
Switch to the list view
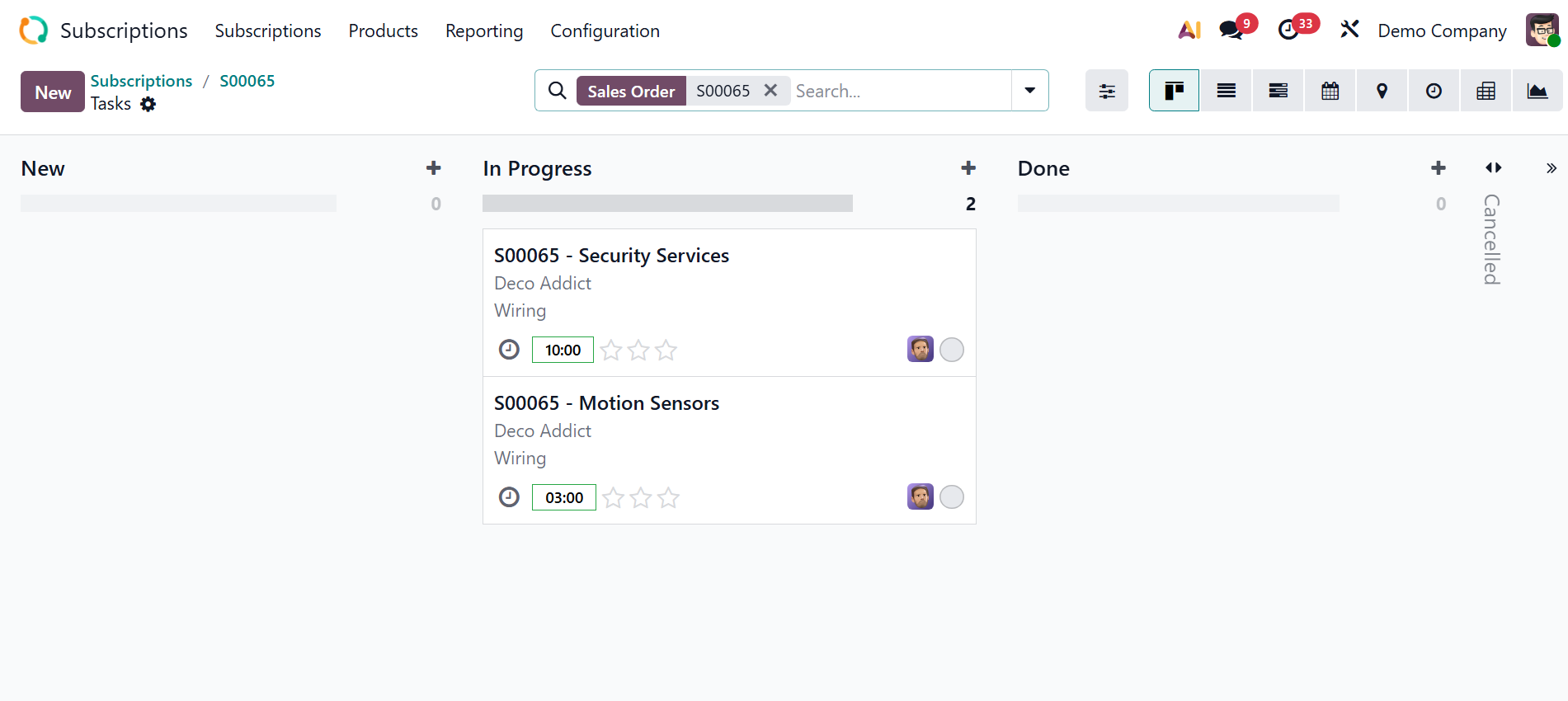coord(1226,91)
